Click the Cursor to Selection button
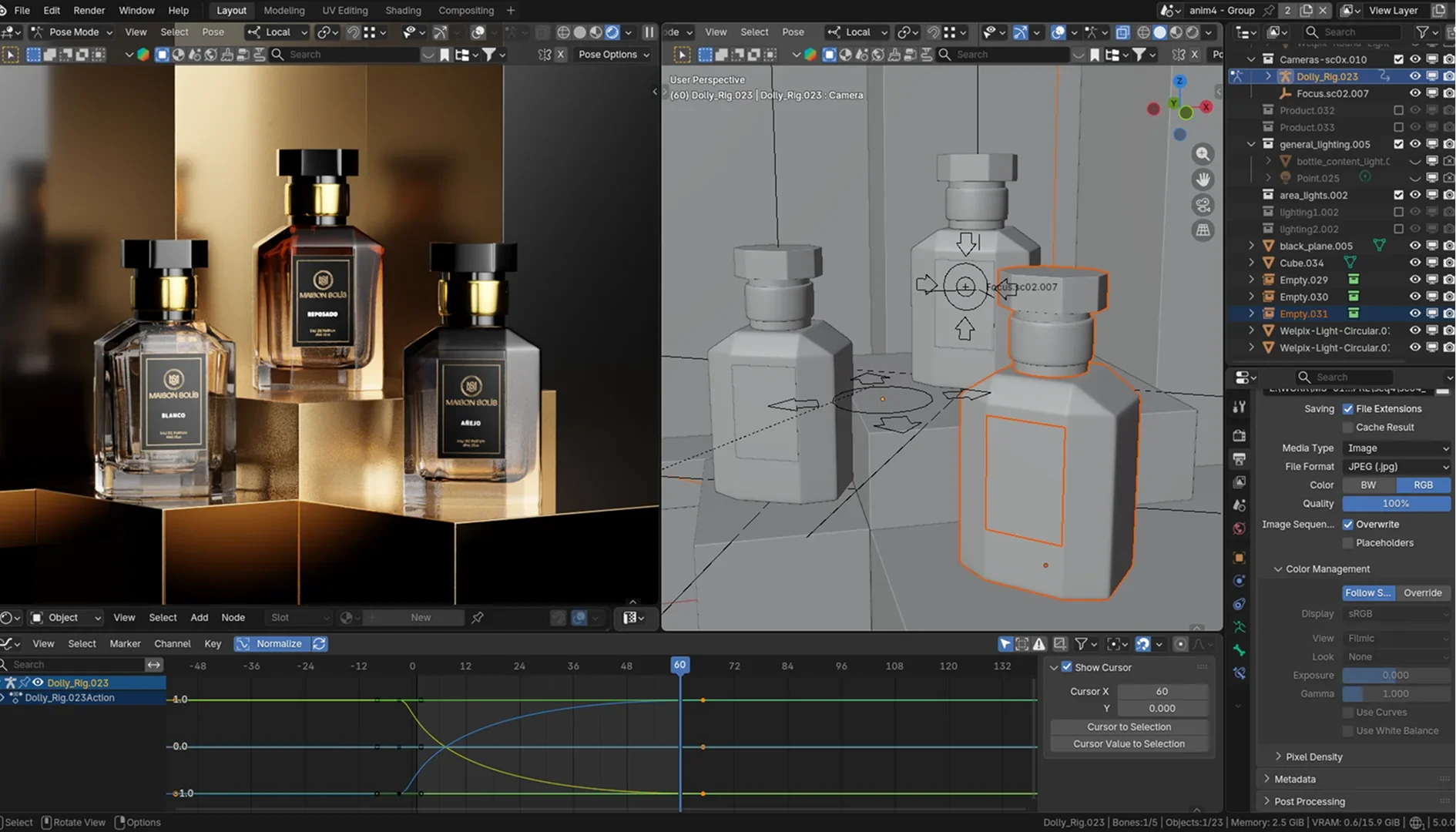1456x832 pixels. 1129,727
